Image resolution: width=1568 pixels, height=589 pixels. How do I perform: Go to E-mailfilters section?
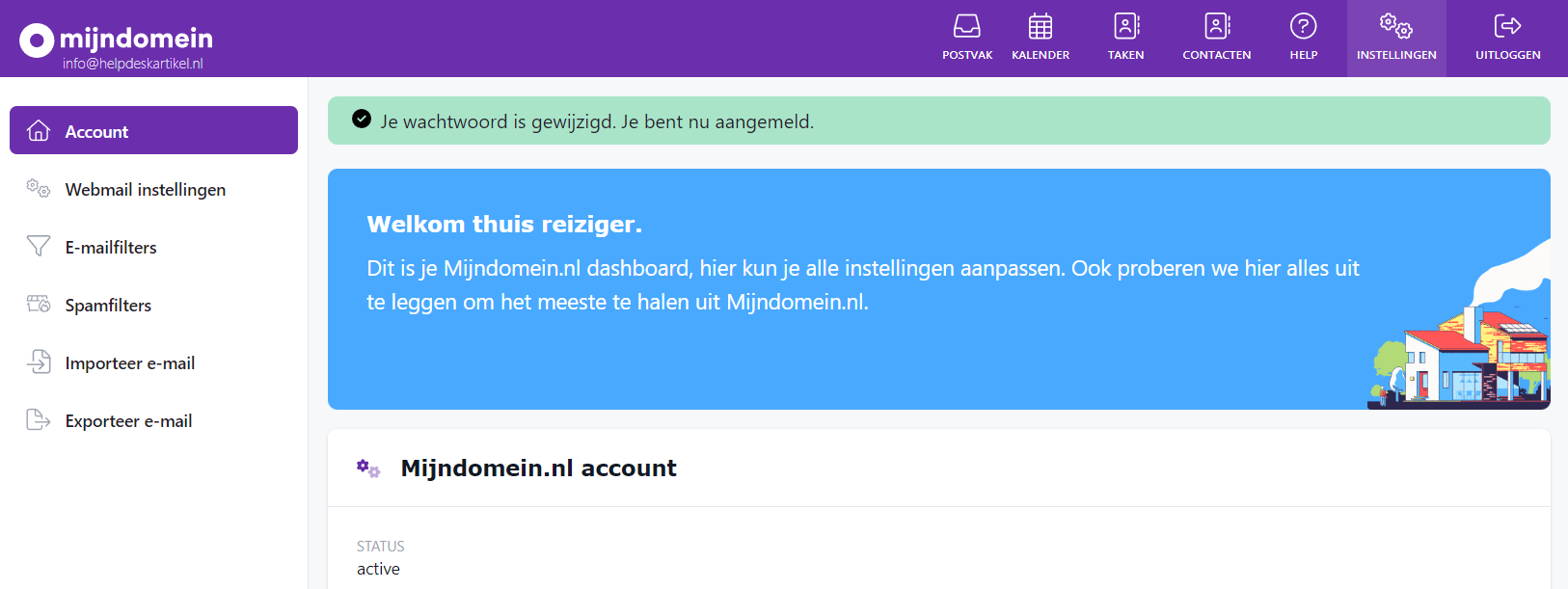pyautogui.click(x=110, y=248)
